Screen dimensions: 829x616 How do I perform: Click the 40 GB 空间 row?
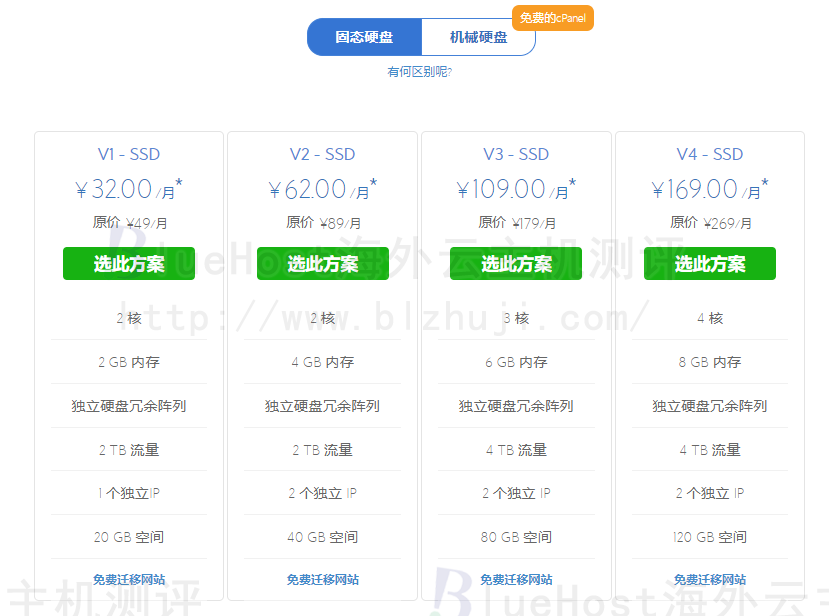323,537
